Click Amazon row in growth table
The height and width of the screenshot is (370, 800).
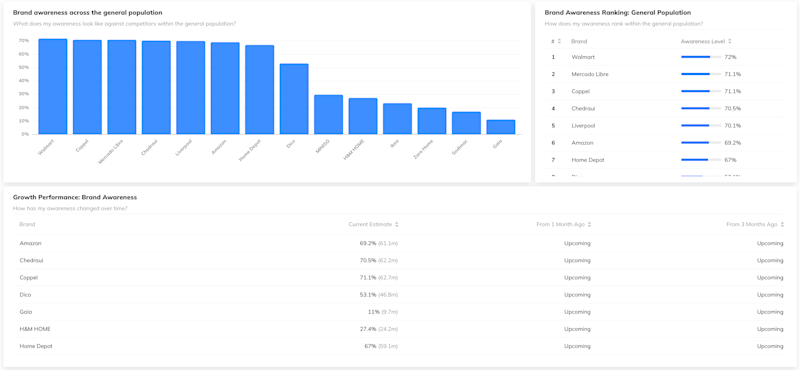pos(399,243)
